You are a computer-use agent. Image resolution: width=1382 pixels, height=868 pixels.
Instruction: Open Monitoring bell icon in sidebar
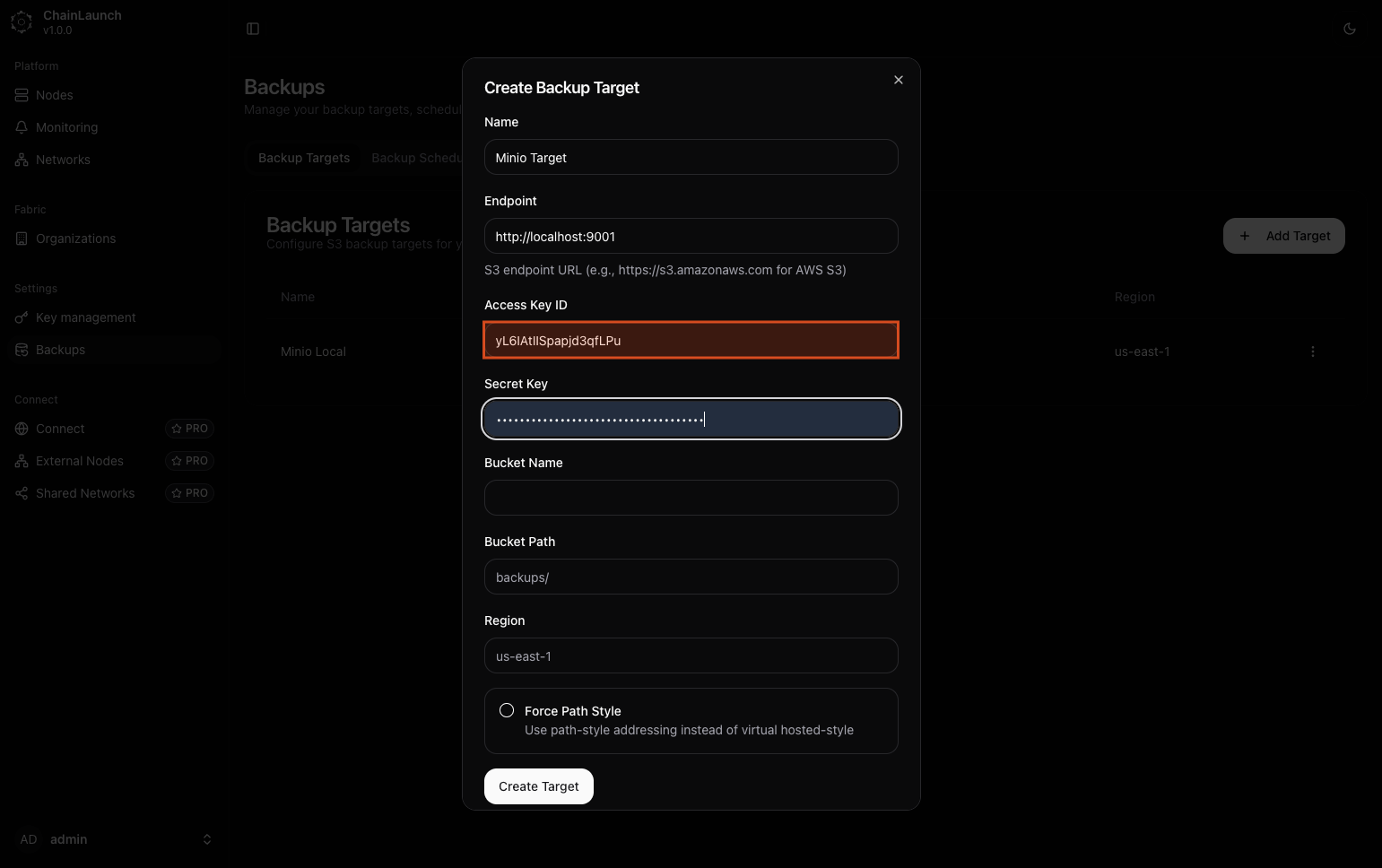point(22,127)
